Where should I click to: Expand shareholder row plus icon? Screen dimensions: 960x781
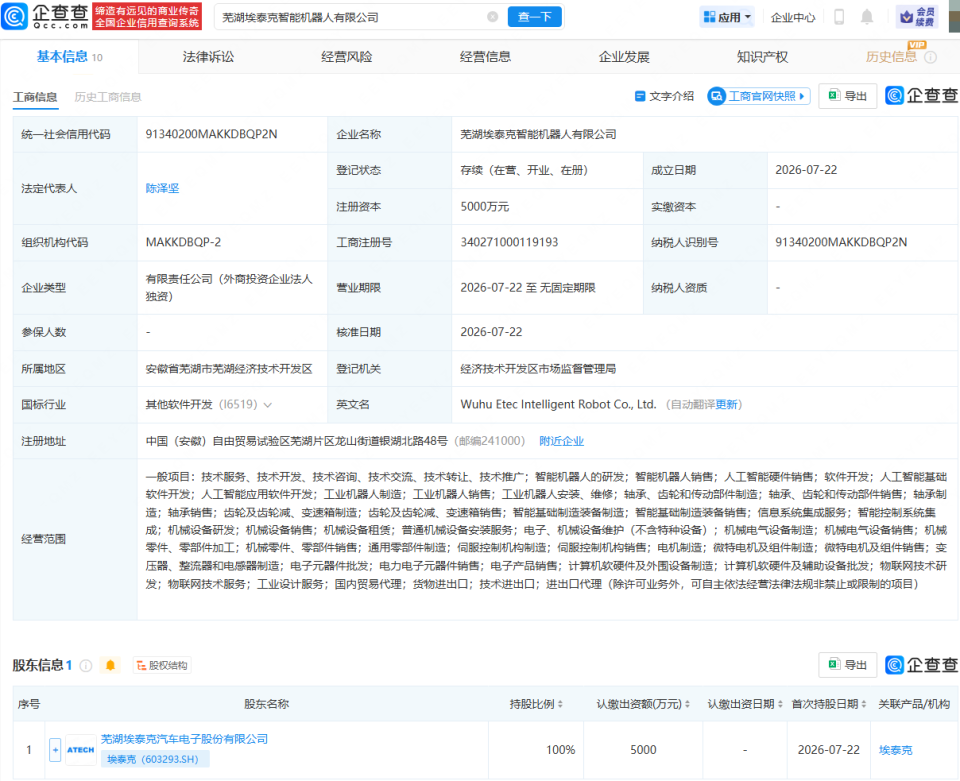point(55,750)
